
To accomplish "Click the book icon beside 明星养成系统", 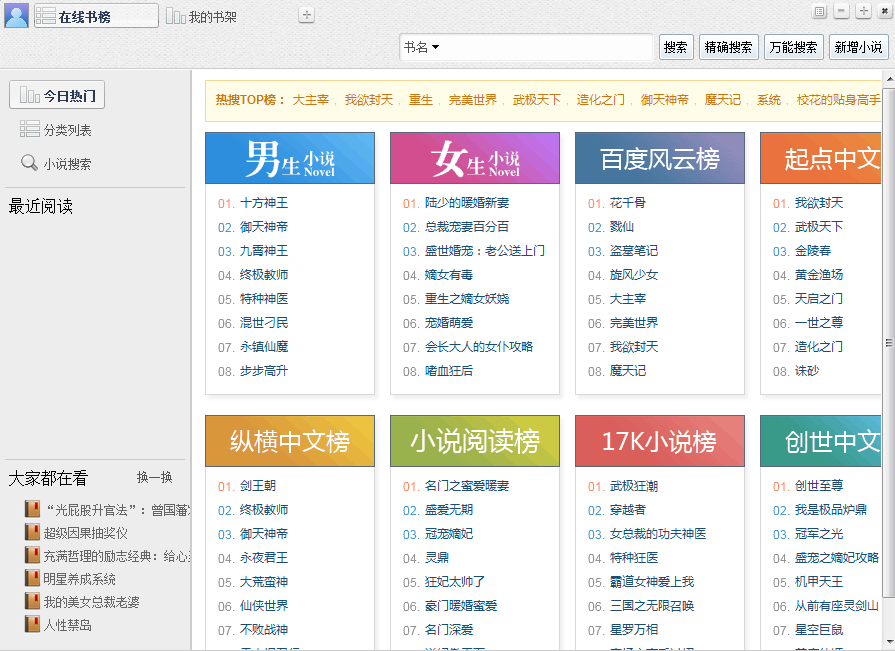I will pos(32,579).
